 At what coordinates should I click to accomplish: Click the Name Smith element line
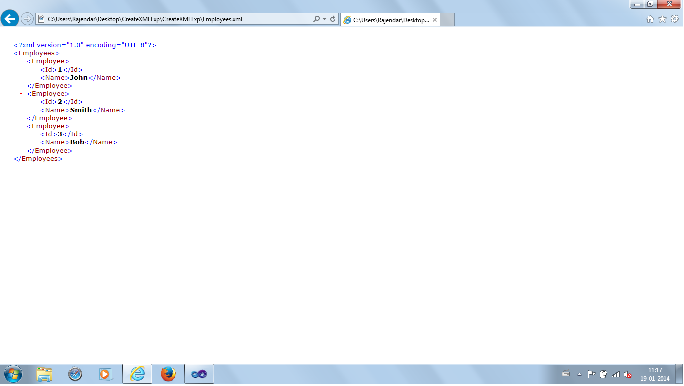coord(82,110)
